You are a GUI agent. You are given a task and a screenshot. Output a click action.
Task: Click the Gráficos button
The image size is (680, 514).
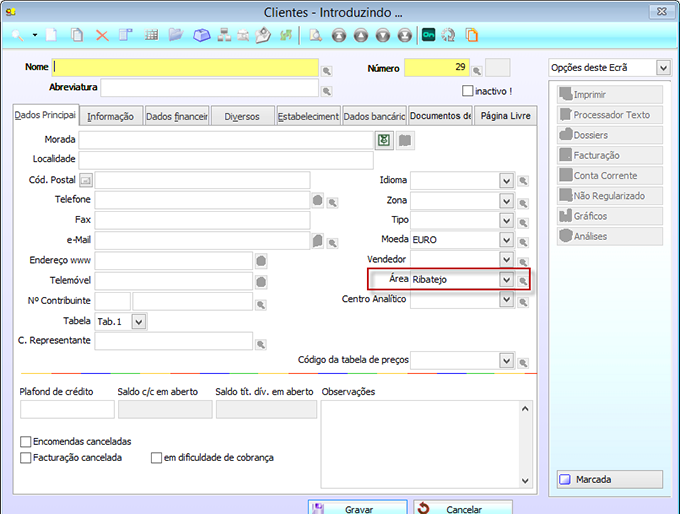[610, 216]
